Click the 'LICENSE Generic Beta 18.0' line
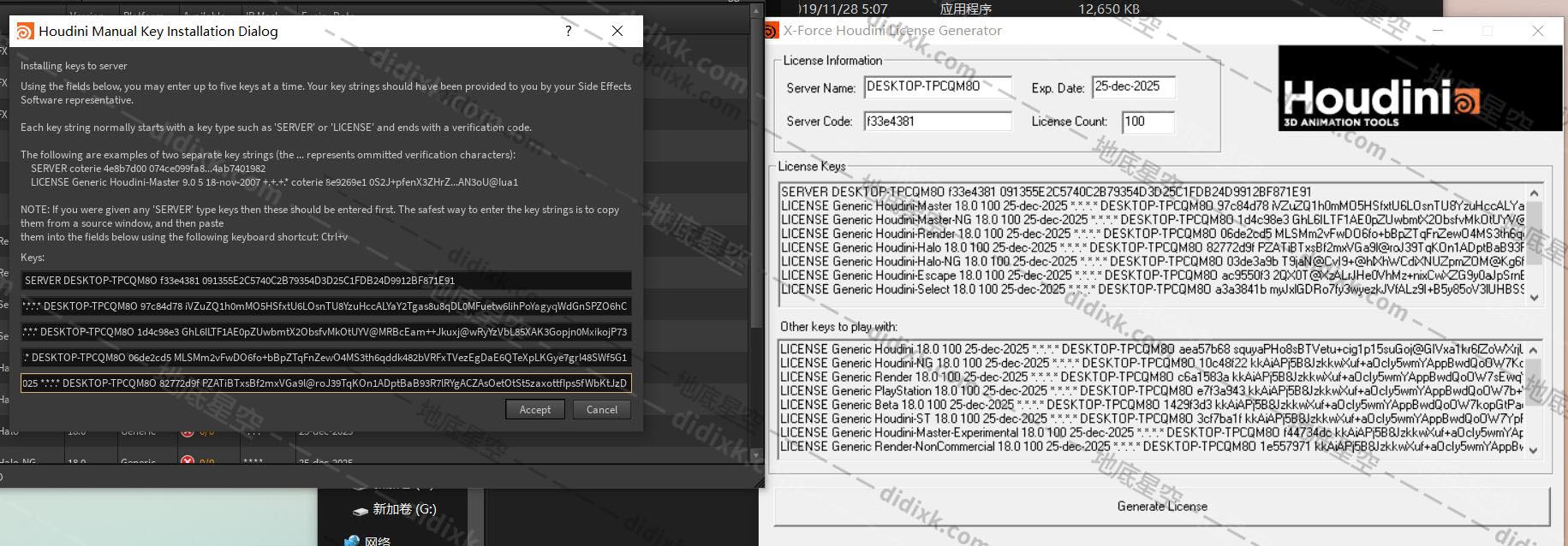The width and height of the screenshot is (1568, 546). coord(1152,405)
